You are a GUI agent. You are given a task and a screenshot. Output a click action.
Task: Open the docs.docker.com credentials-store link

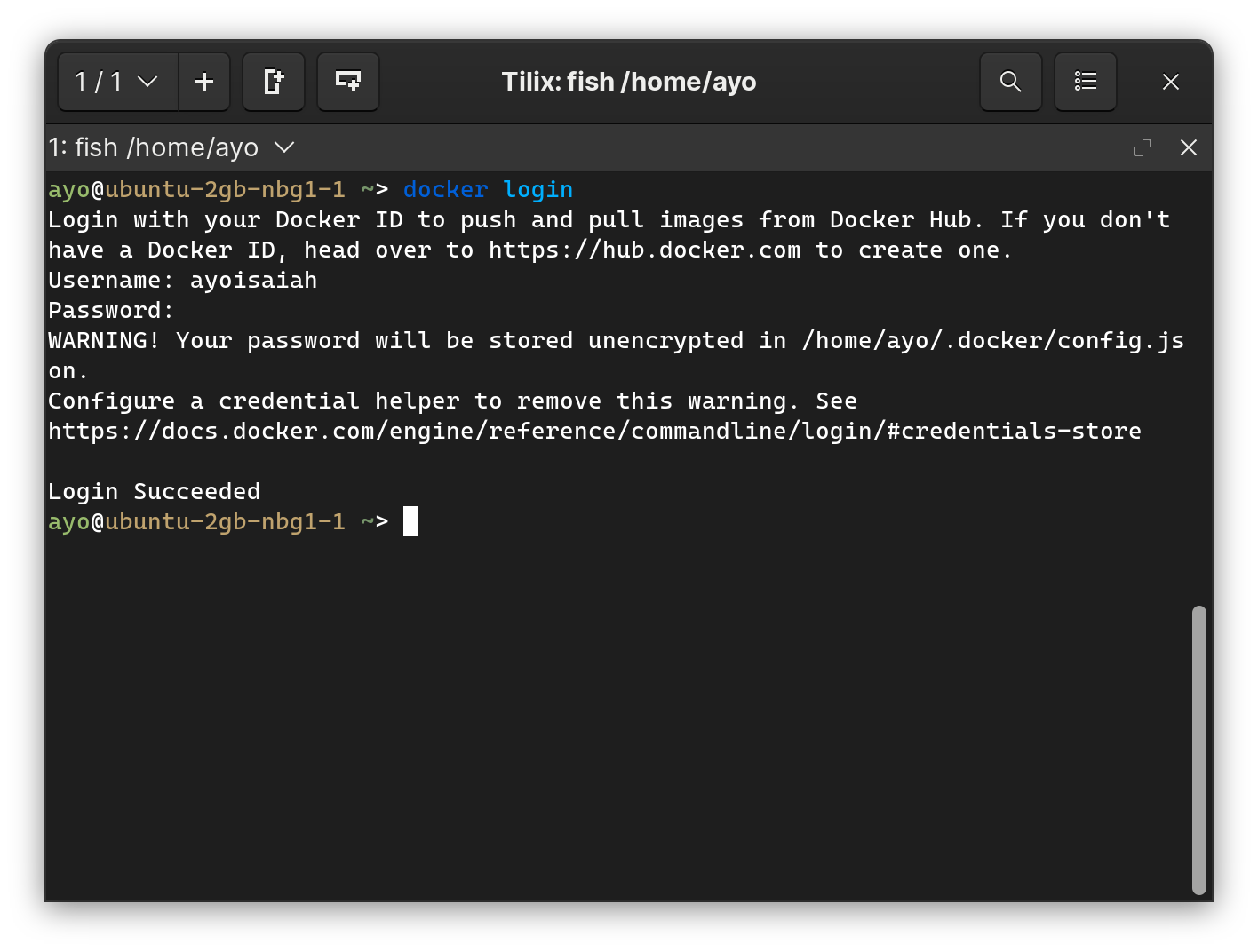(x=594, y=431)
